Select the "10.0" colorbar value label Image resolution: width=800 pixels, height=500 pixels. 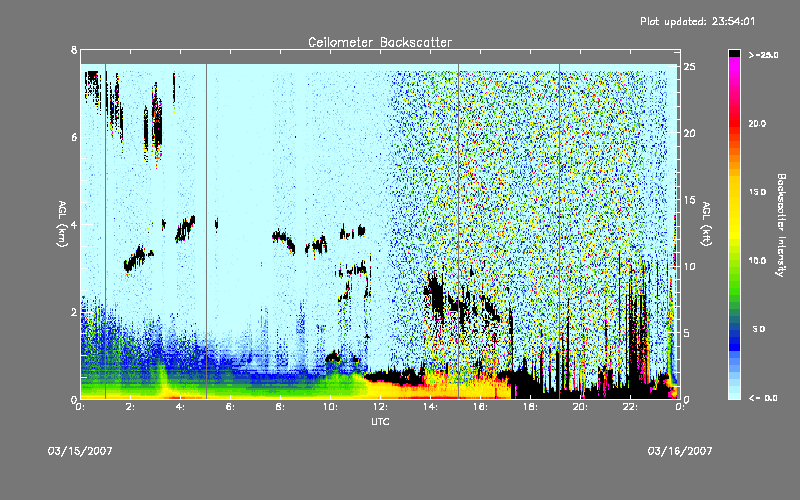tap(757, 260)
